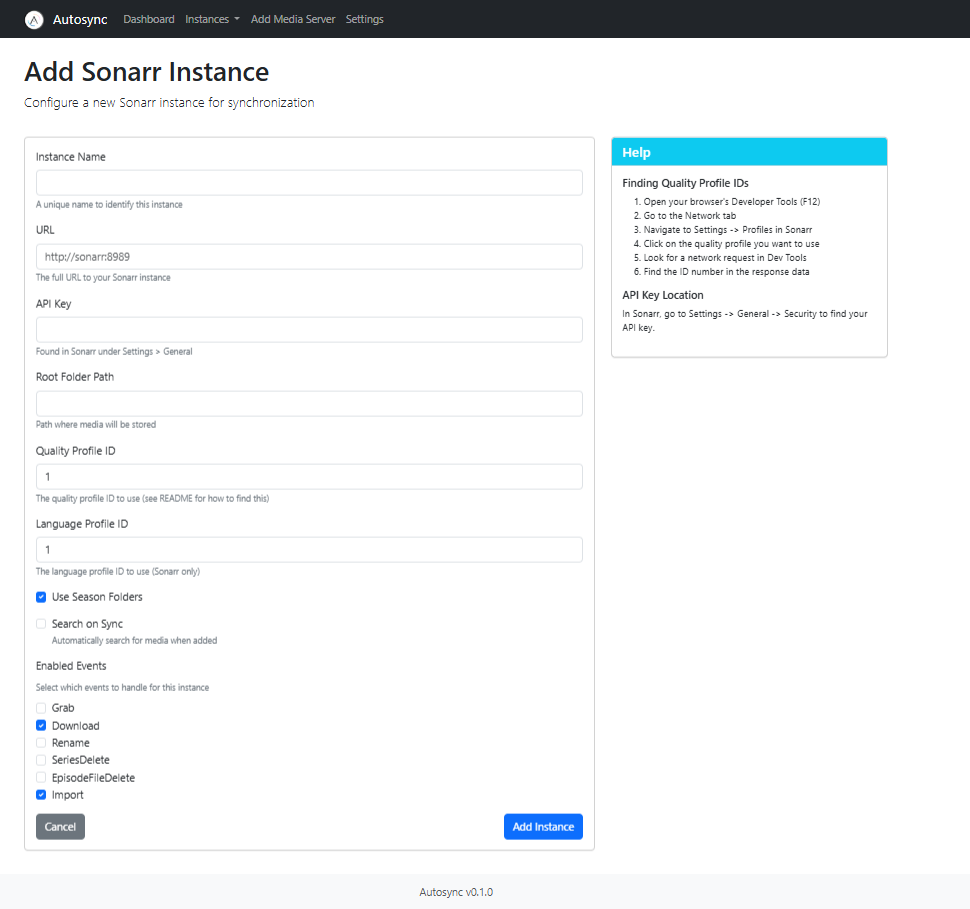The image size is (970, 909).
Task: Click 'Look for a network request in Dev Tools'
Action: pos(725,257)
